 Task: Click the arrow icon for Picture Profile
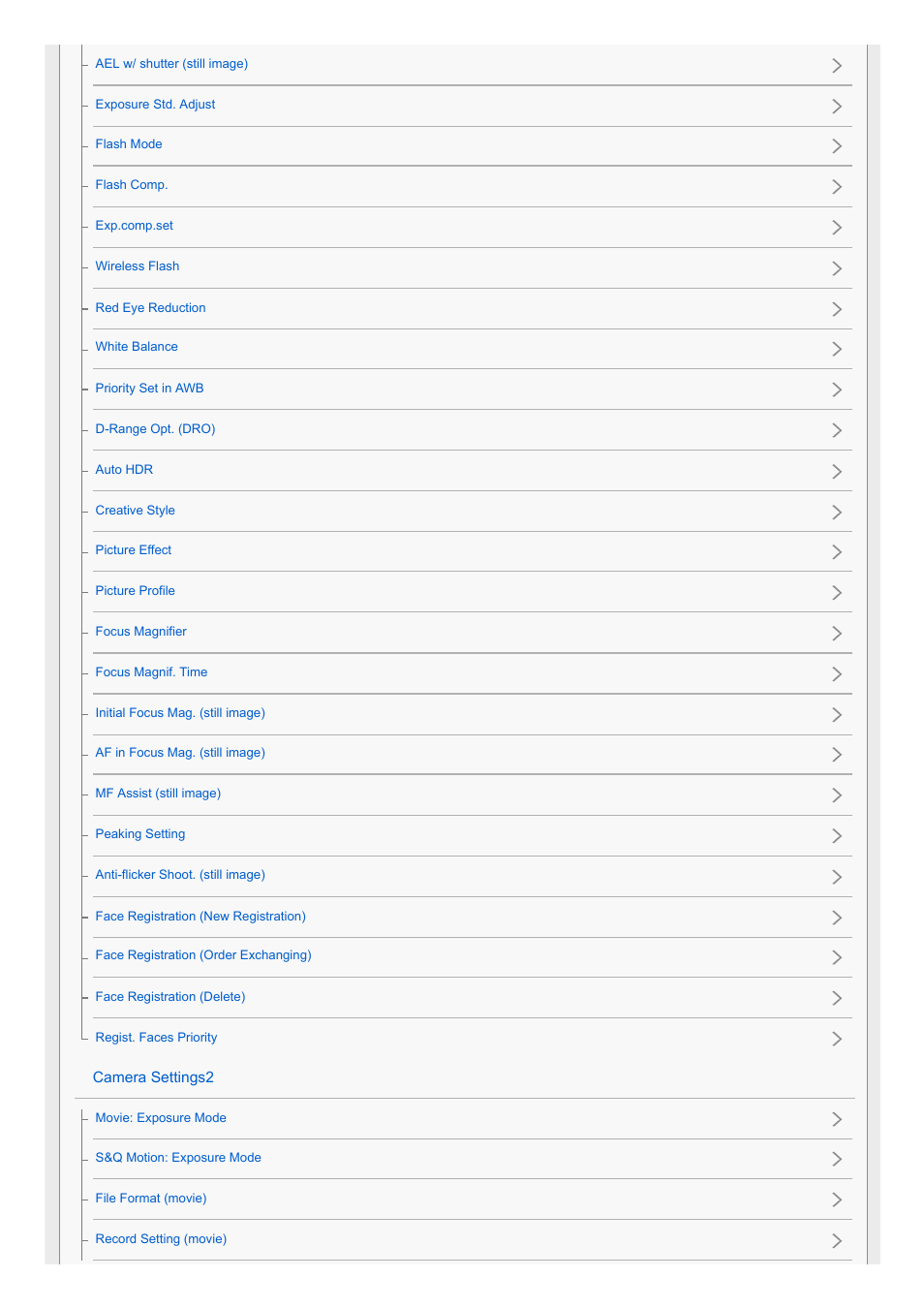tap(837, 593)
